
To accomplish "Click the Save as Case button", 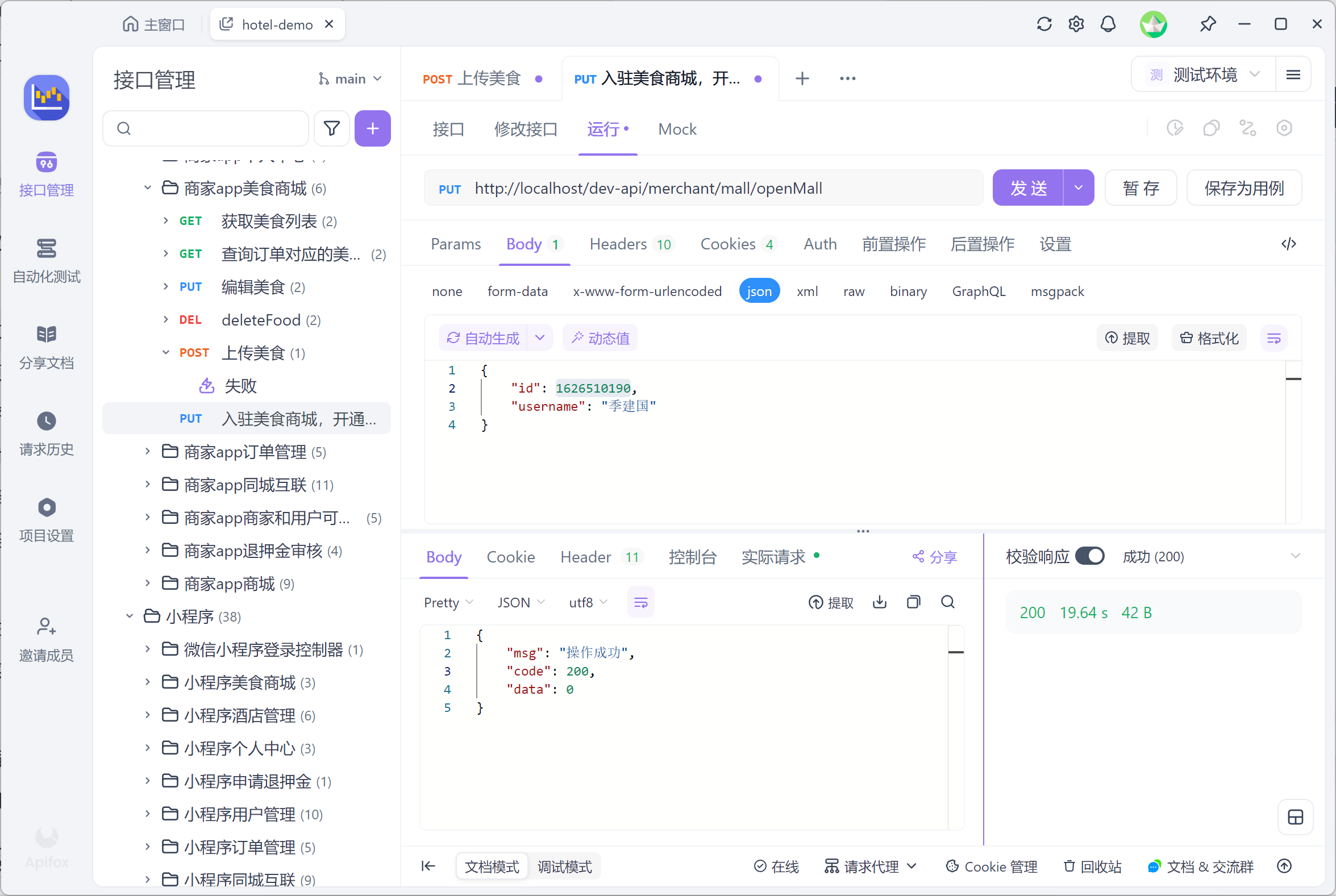I will [1243, 188].
